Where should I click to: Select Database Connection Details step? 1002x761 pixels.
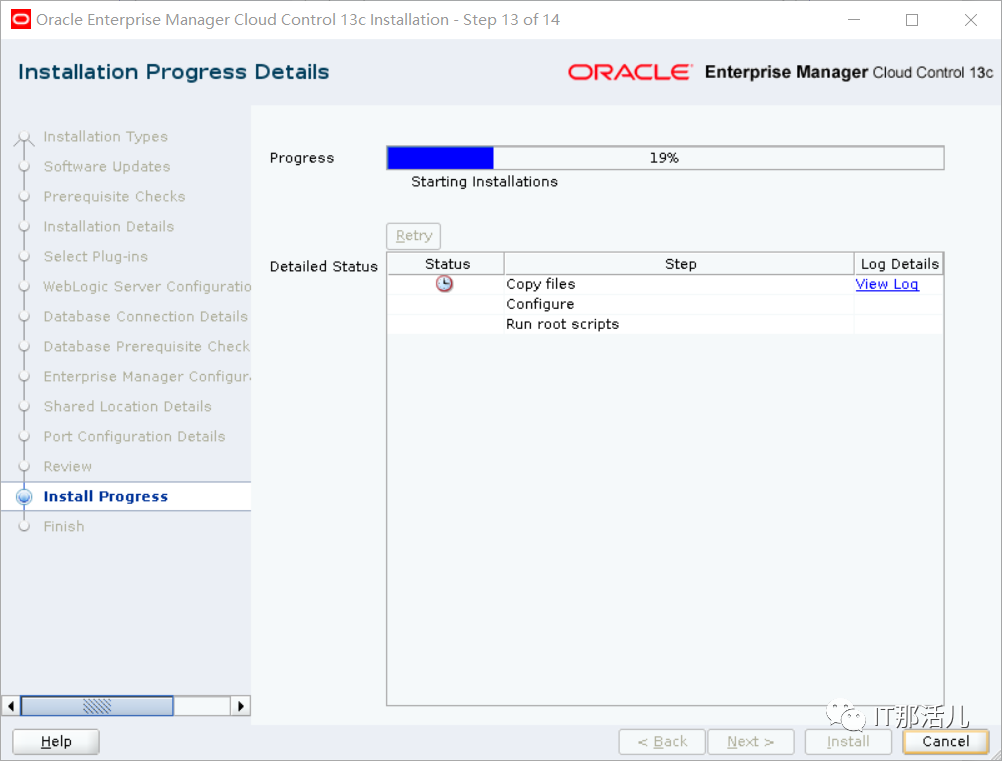(x=146, y=317)
